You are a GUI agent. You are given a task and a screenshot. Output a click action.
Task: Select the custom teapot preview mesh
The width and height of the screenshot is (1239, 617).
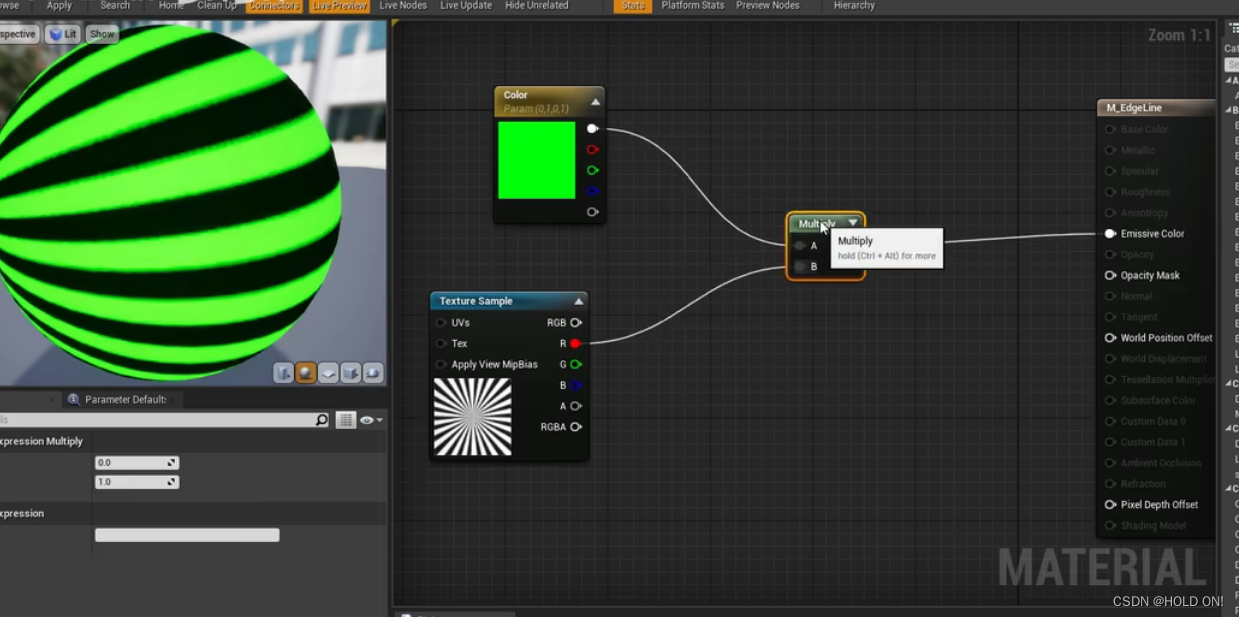tap(371, 372)
